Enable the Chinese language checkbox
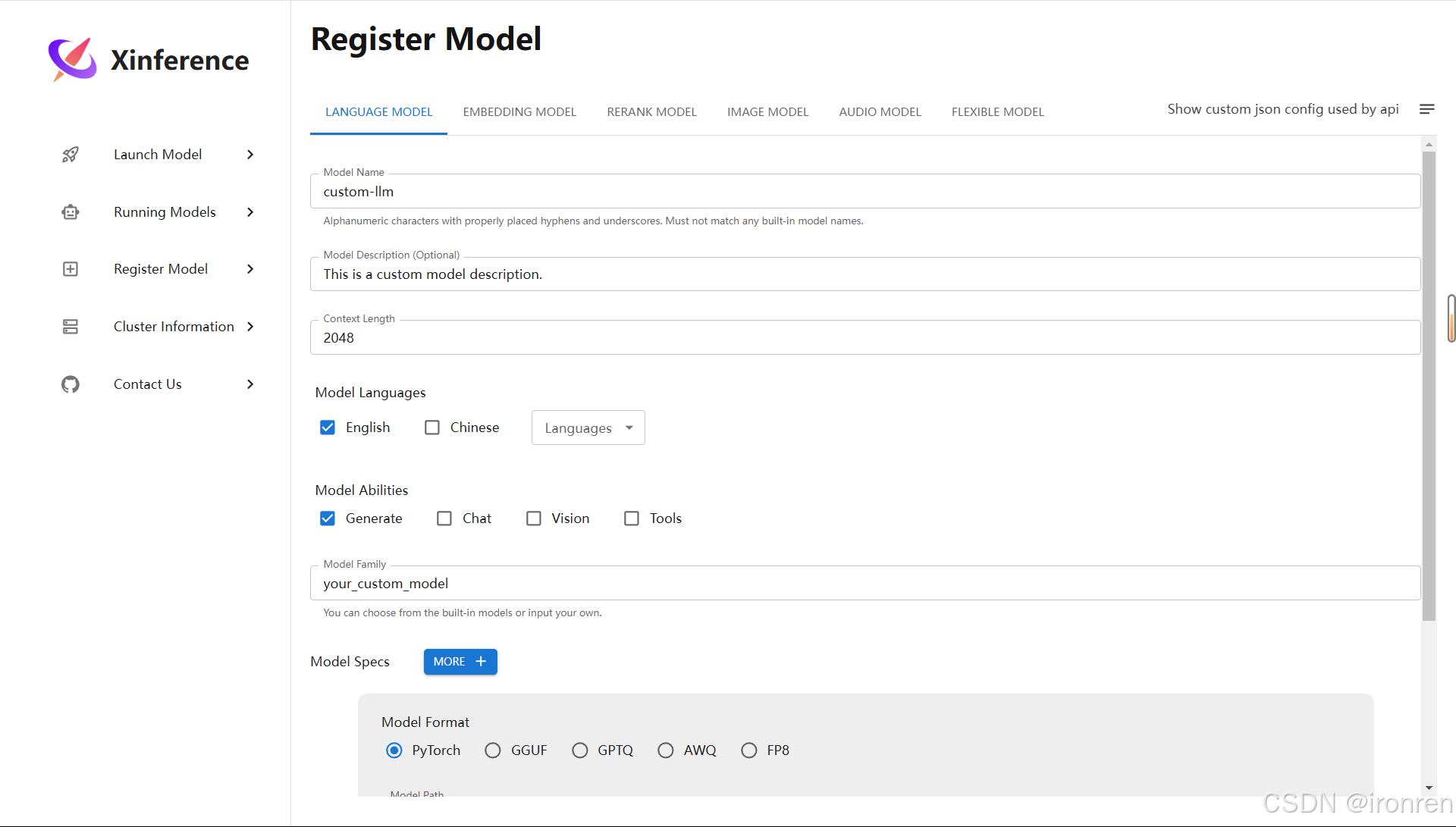The width and height of the screenshot is (1456, 827). tap(432, 428)
